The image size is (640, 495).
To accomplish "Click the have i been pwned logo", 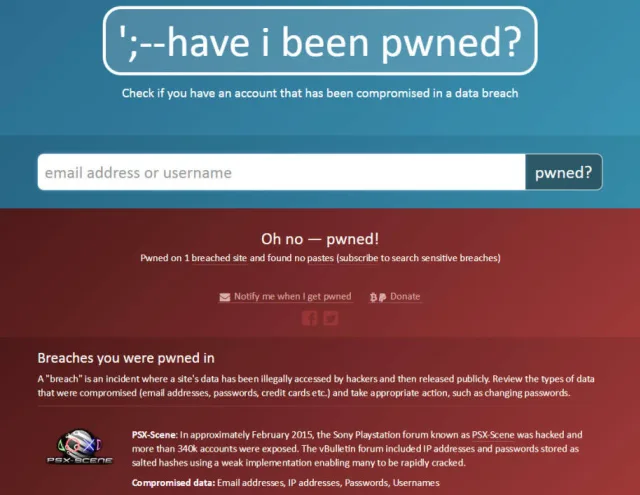I will (320, 41).
